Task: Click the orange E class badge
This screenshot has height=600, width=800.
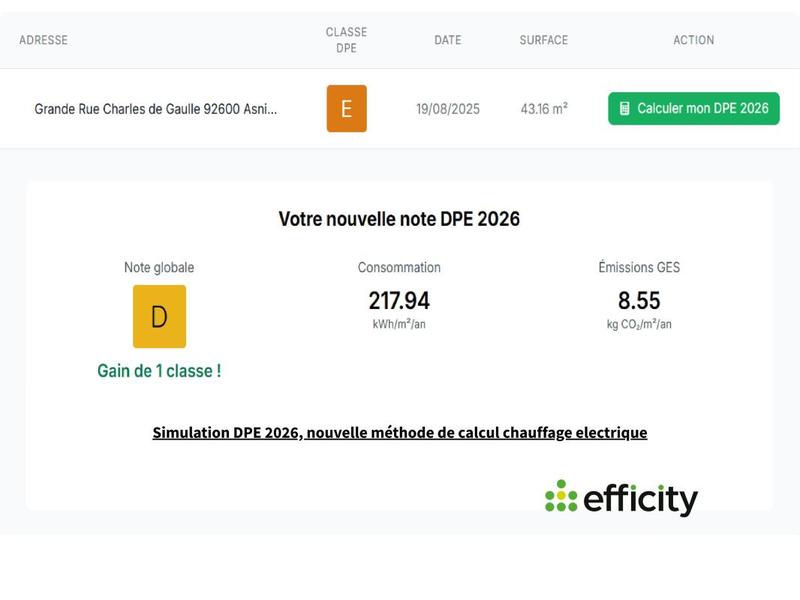Action: tap(346, 108)
